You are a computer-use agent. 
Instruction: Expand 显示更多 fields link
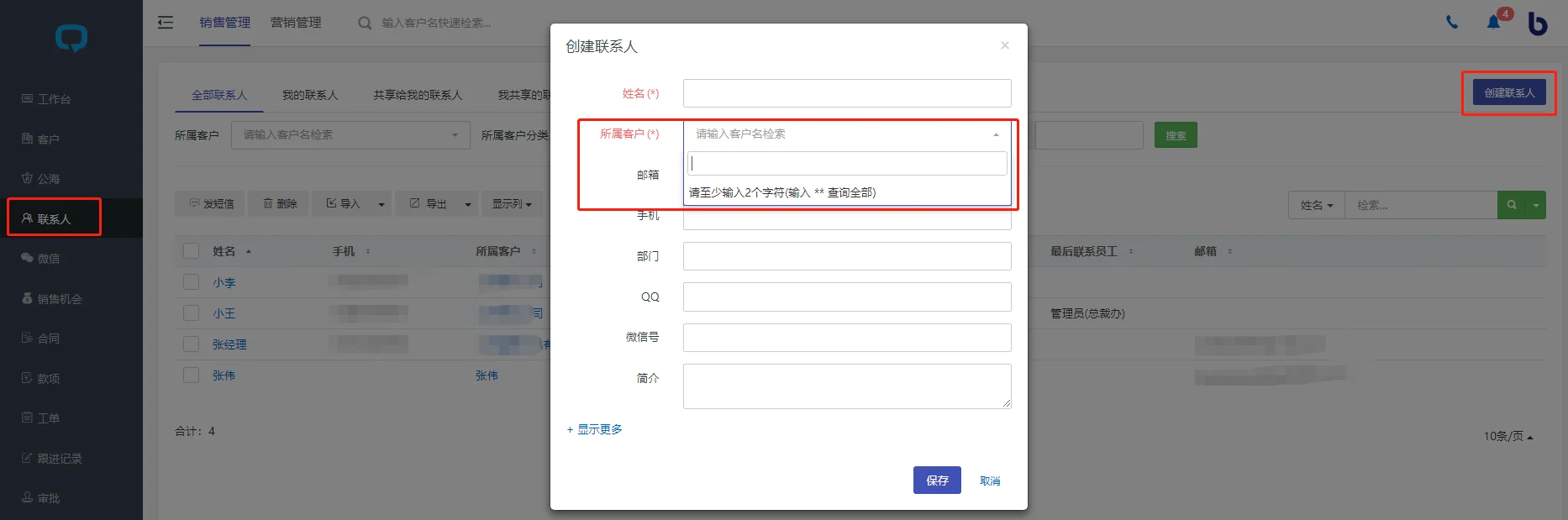pos(594,429)
